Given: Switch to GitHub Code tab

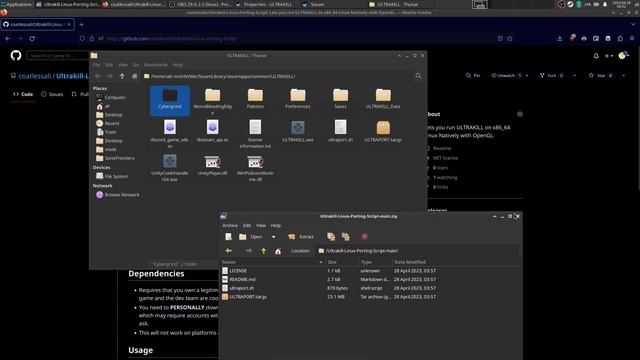Looking at the screenshot, I should (x=23, y=94).
